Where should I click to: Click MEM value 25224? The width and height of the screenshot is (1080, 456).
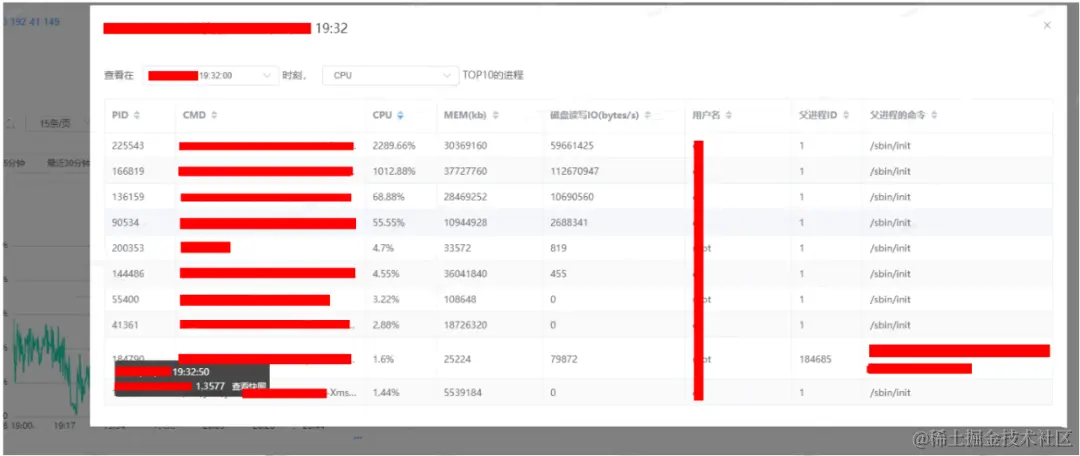pyautogui.click(x=457, y=359)
